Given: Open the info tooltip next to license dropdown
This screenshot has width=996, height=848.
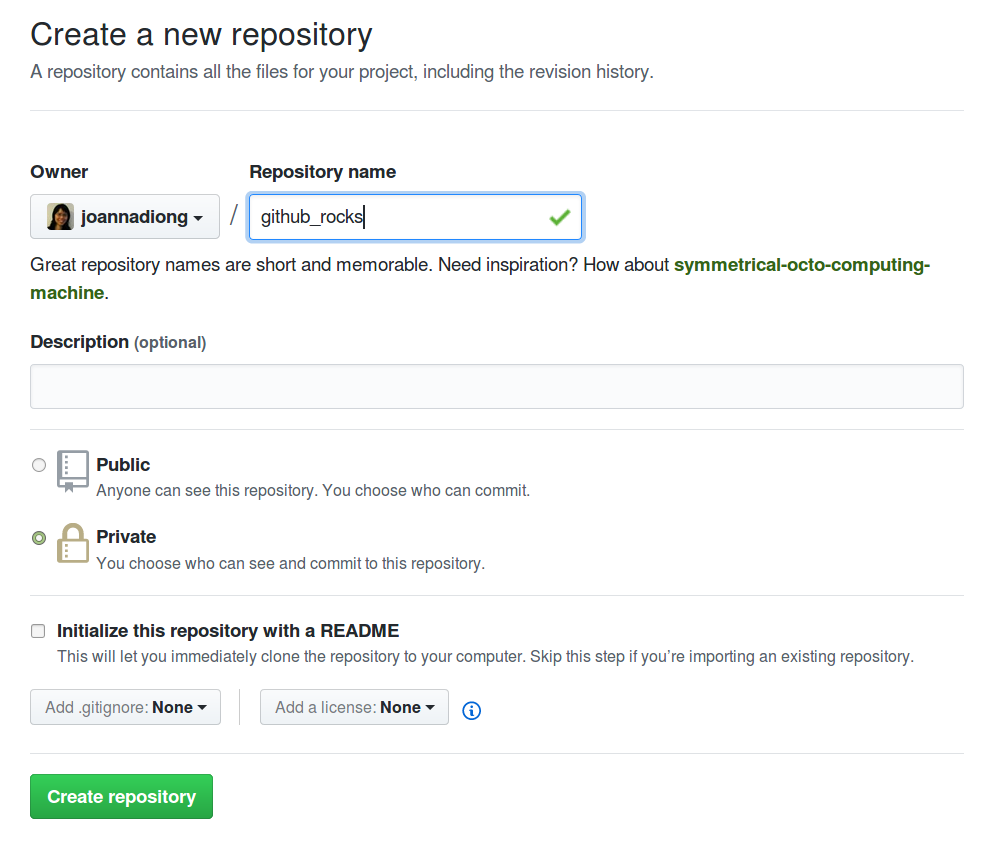Looking at the screenshot, I should (471, 710).
